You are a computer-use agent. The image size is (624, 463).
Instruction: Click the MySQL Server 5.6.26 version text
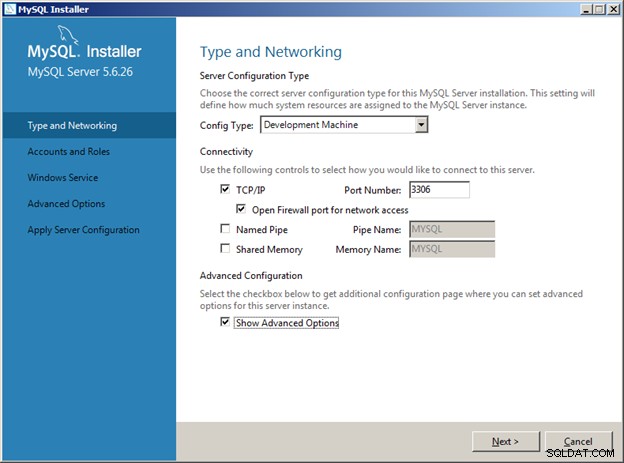pyautogui.click(x=80, y=72)
